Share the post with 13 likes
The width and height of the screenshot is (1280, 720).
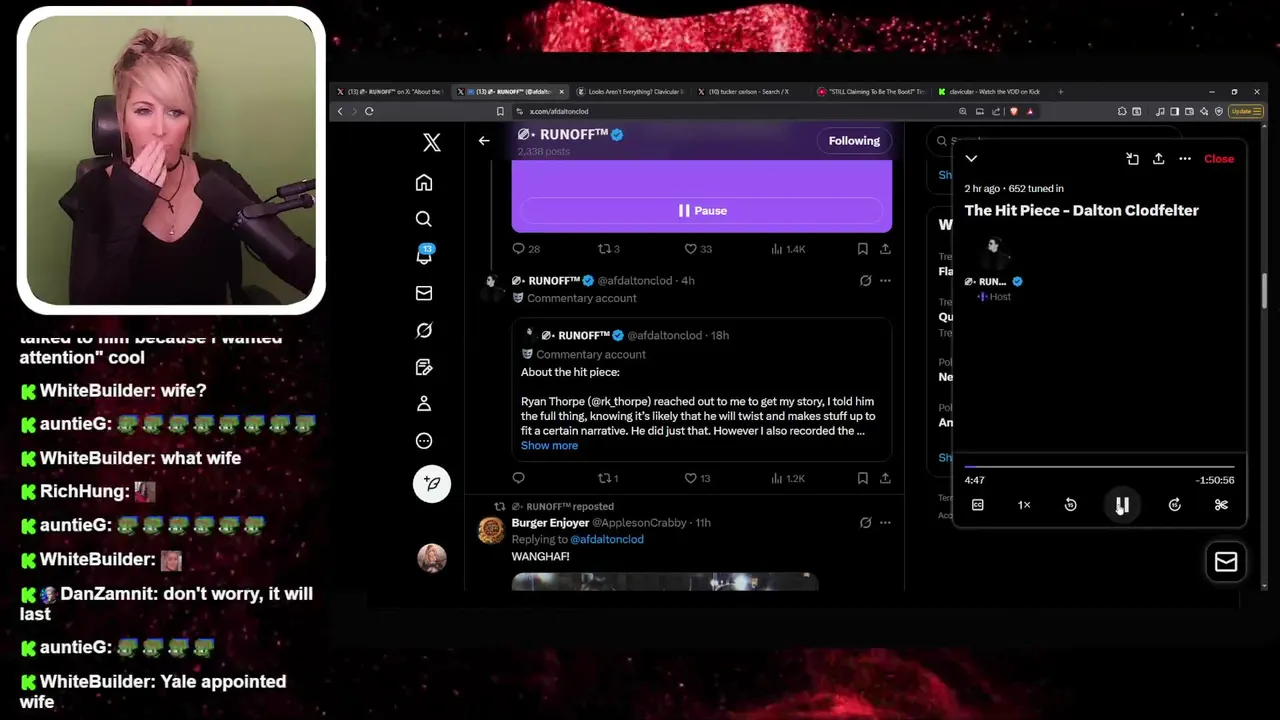pos(885,479)
